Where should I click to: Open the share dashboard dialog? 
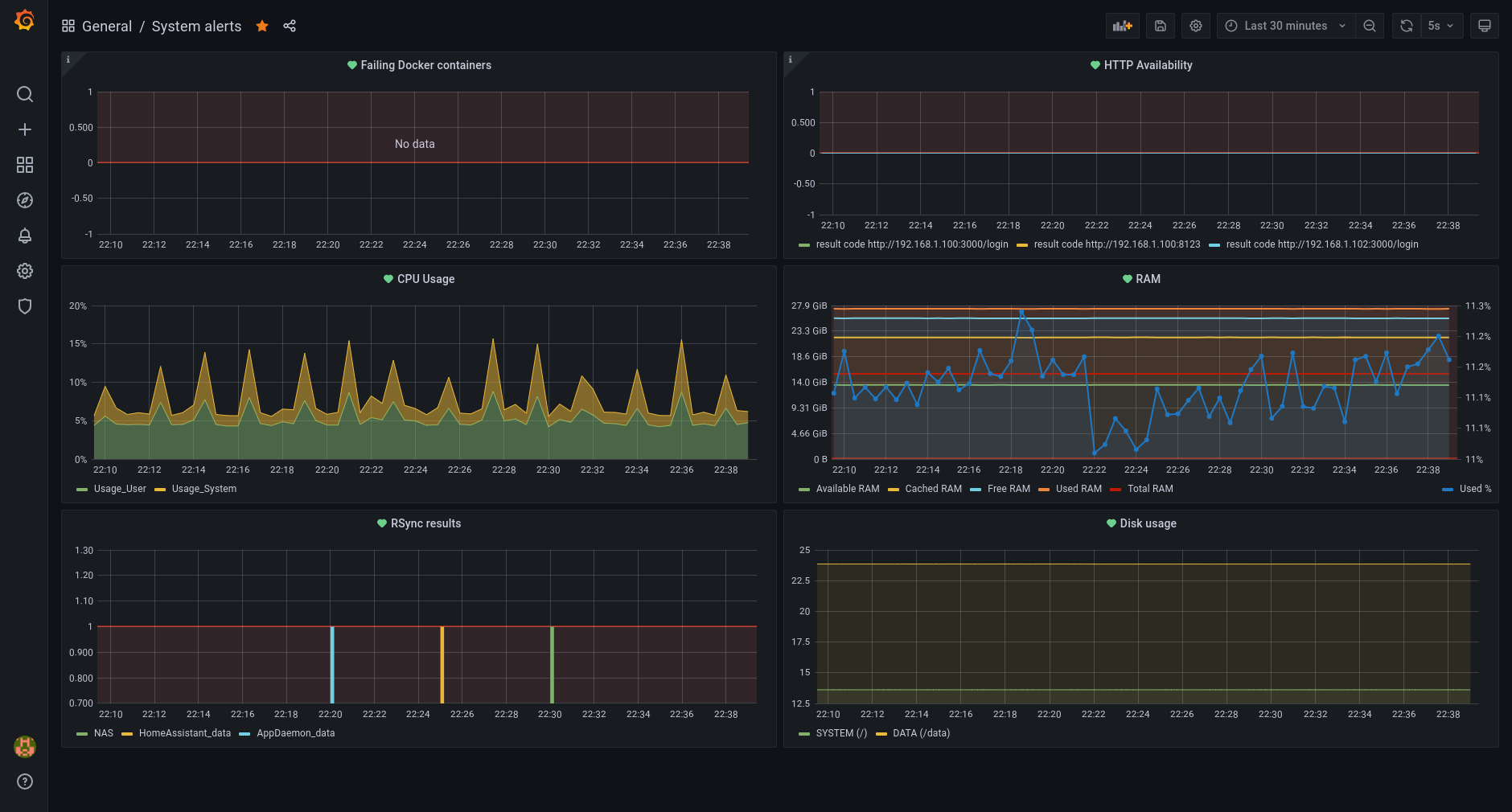(x=290, y=26)
